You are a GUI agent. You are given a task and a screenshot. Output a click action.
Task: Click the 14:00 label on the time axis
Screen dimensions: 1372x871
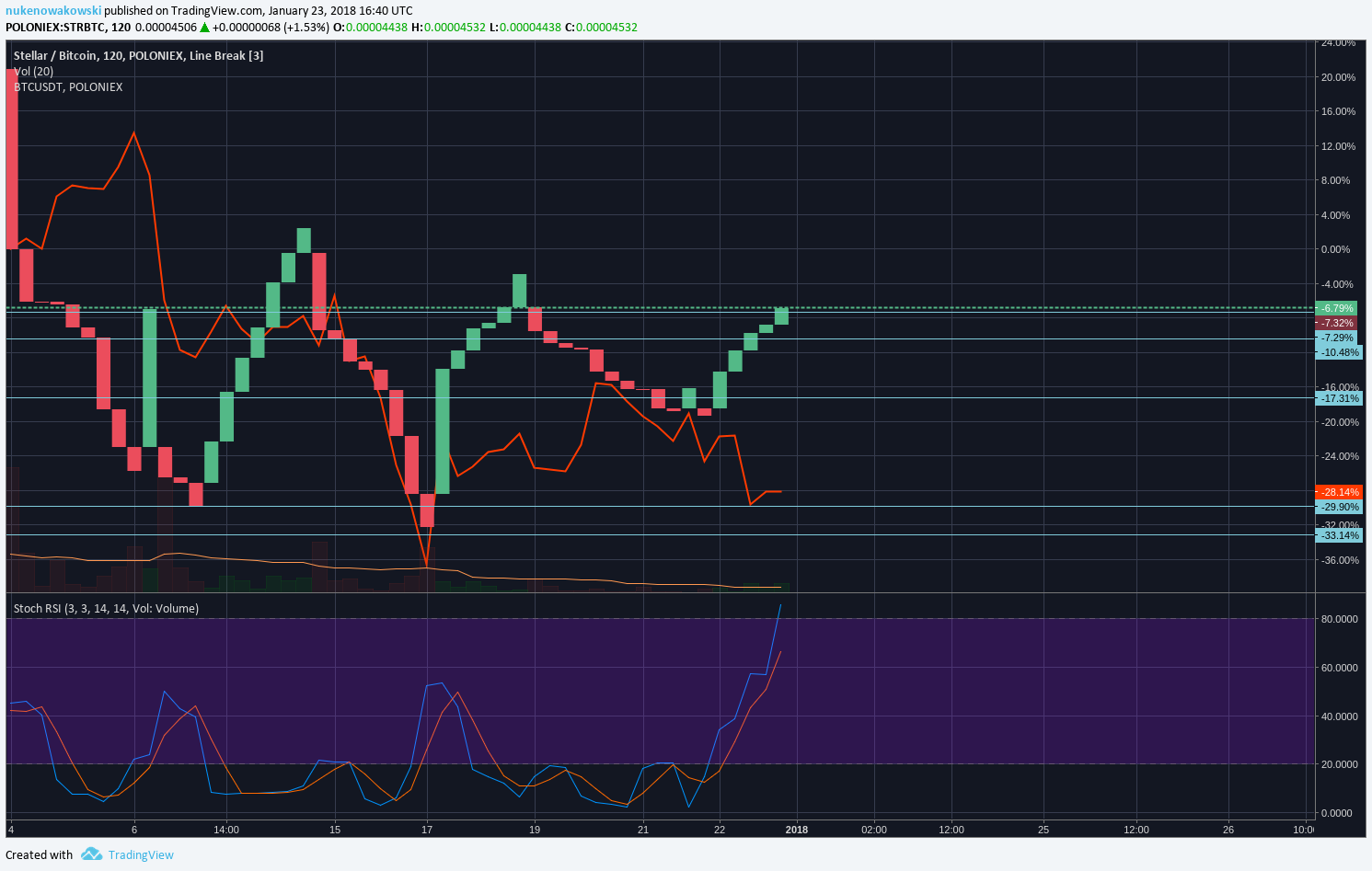pos(226,830)
